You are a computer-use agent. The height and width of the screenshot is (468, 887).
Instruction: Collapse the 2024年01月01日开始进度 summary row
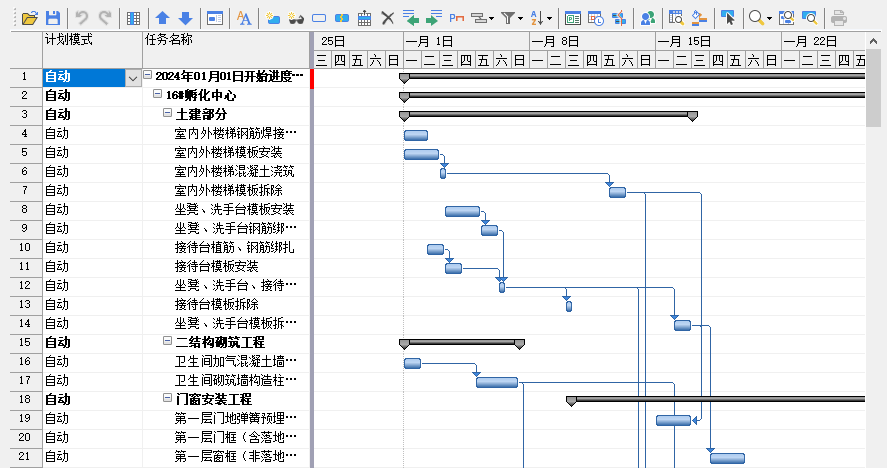[148, 75]
